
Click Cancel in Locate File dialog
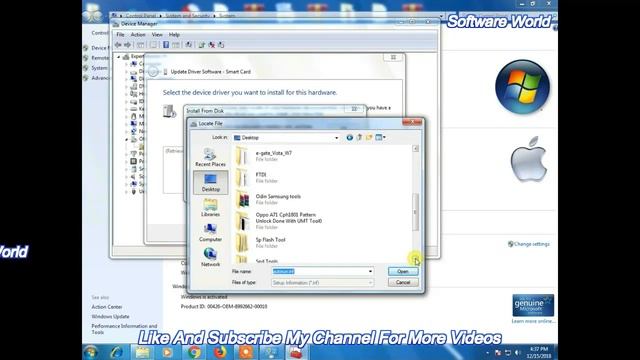pos(403,282)
